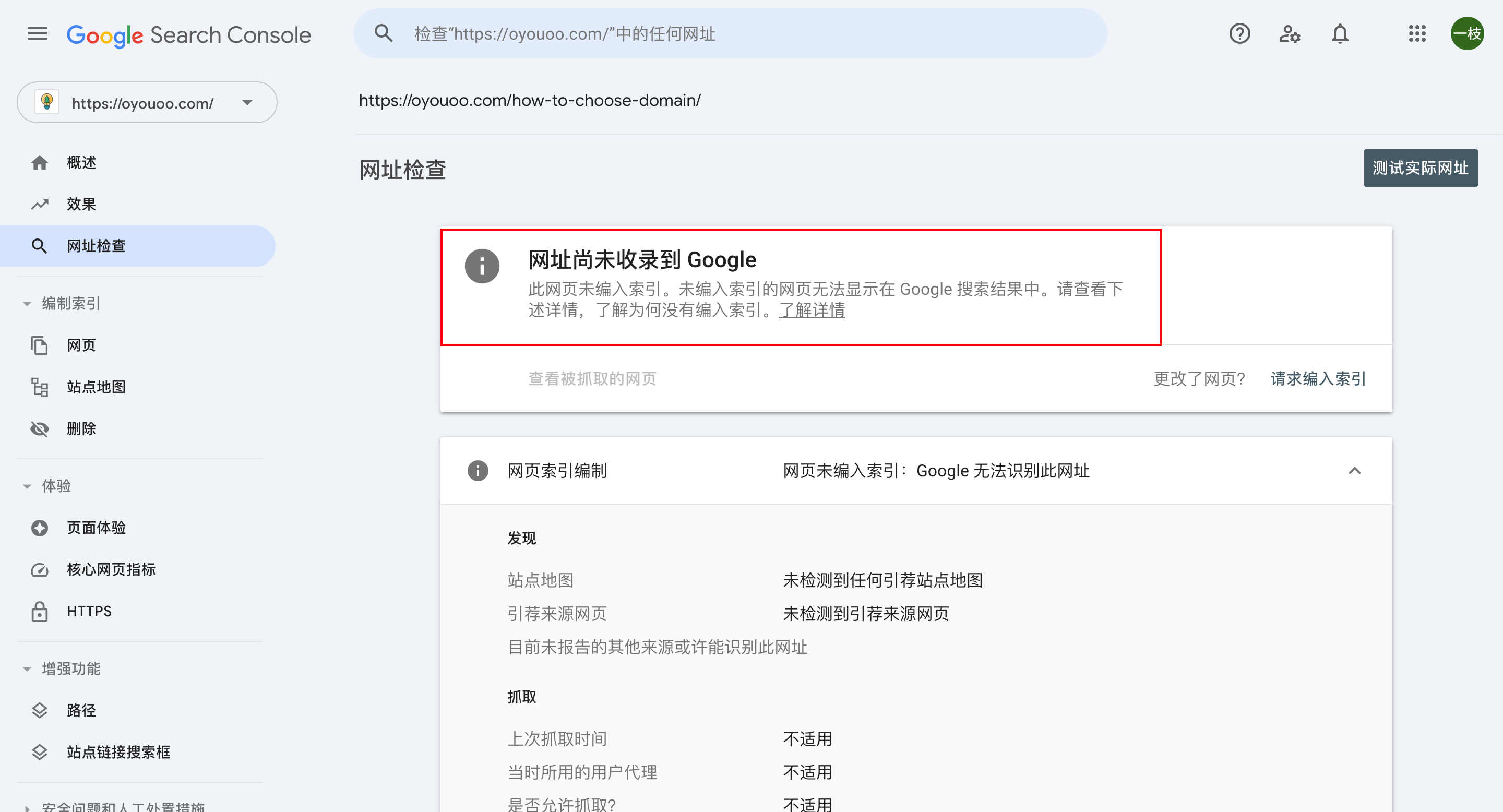This screenshot has height=812, width=1503.
Task: Select 路径 from sidebar navigation
Action: [80, 710]
